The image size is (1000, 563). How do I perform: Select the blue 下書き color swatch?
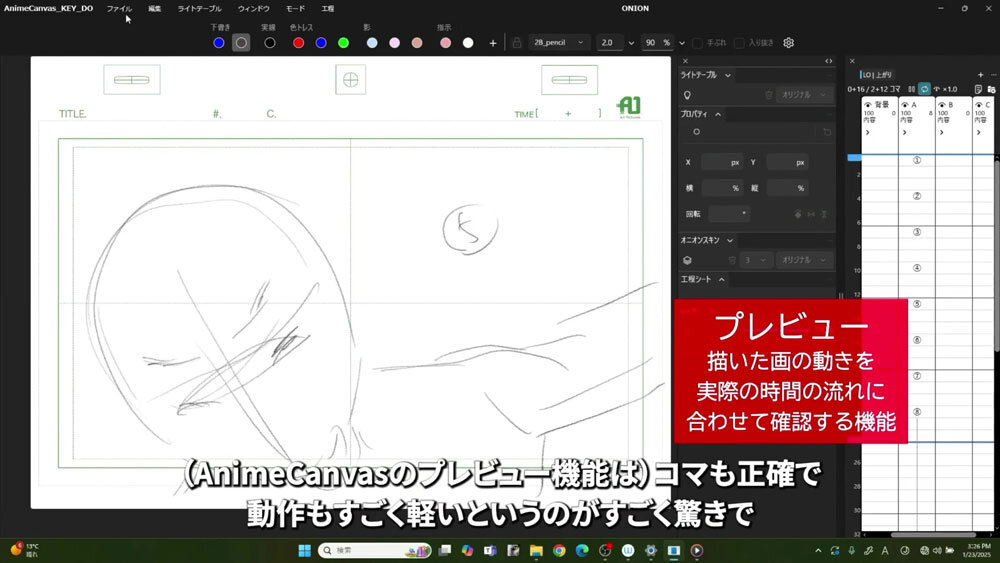click(219, 43)
